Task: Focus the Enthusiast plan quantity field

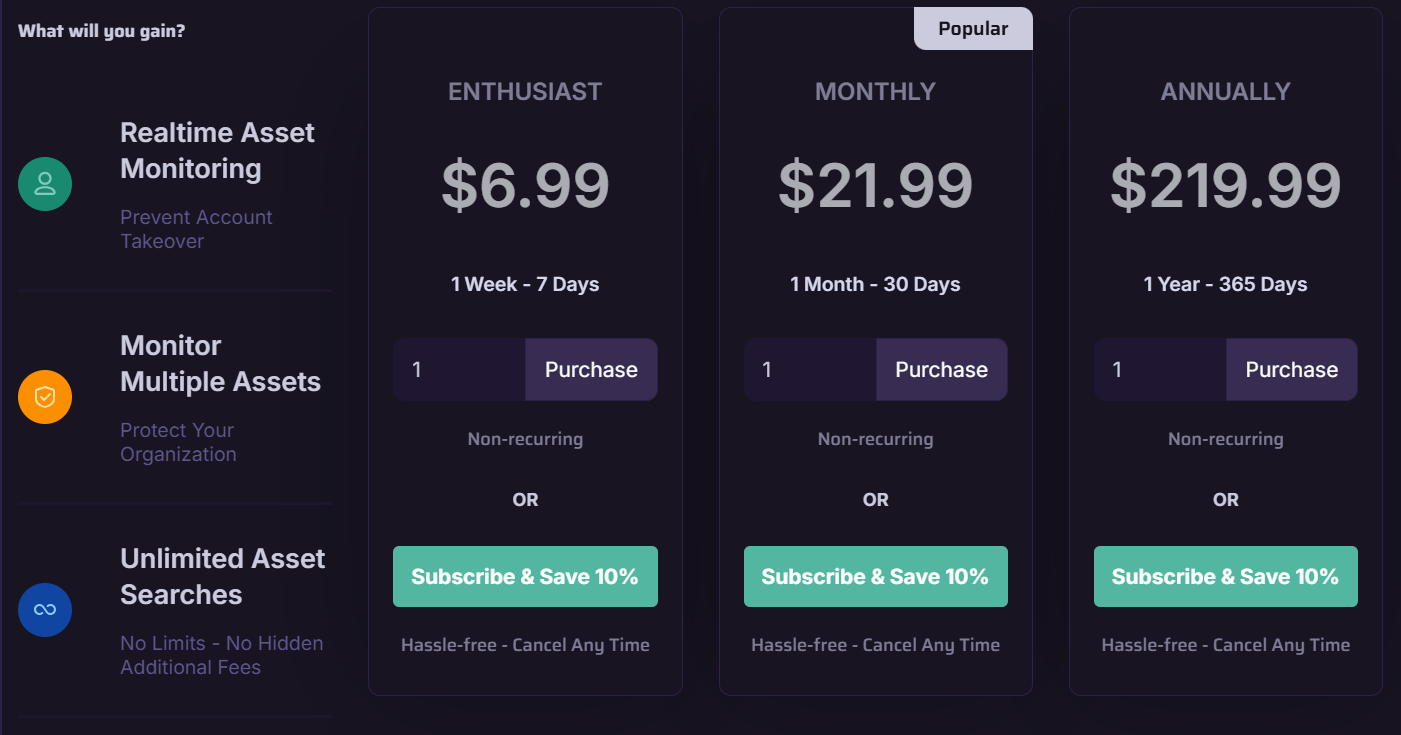Action: [x=459, y=370]
